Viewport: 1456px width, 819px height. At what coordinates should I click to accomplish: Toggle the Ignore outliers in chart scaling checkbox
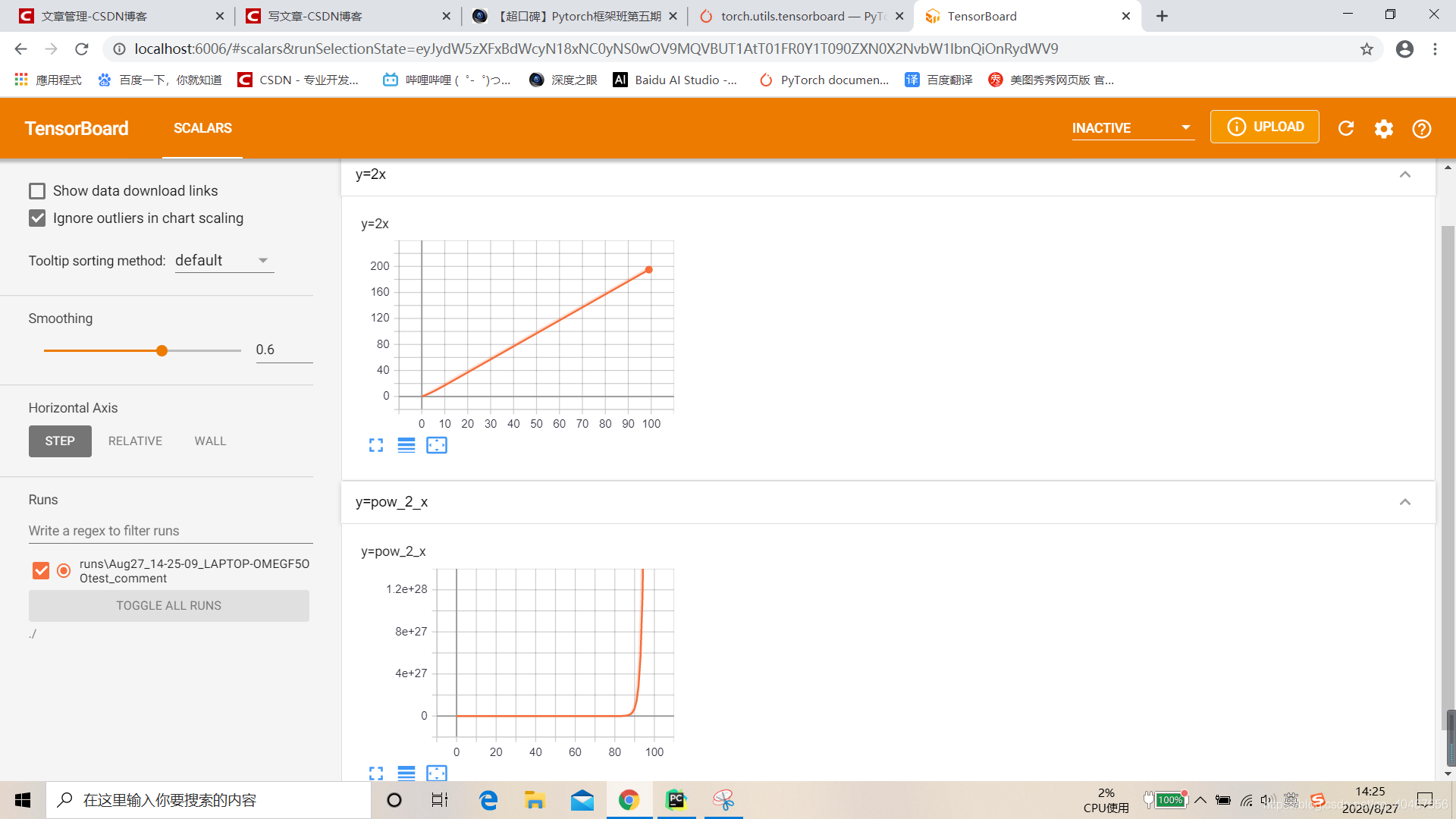[37, 218]
